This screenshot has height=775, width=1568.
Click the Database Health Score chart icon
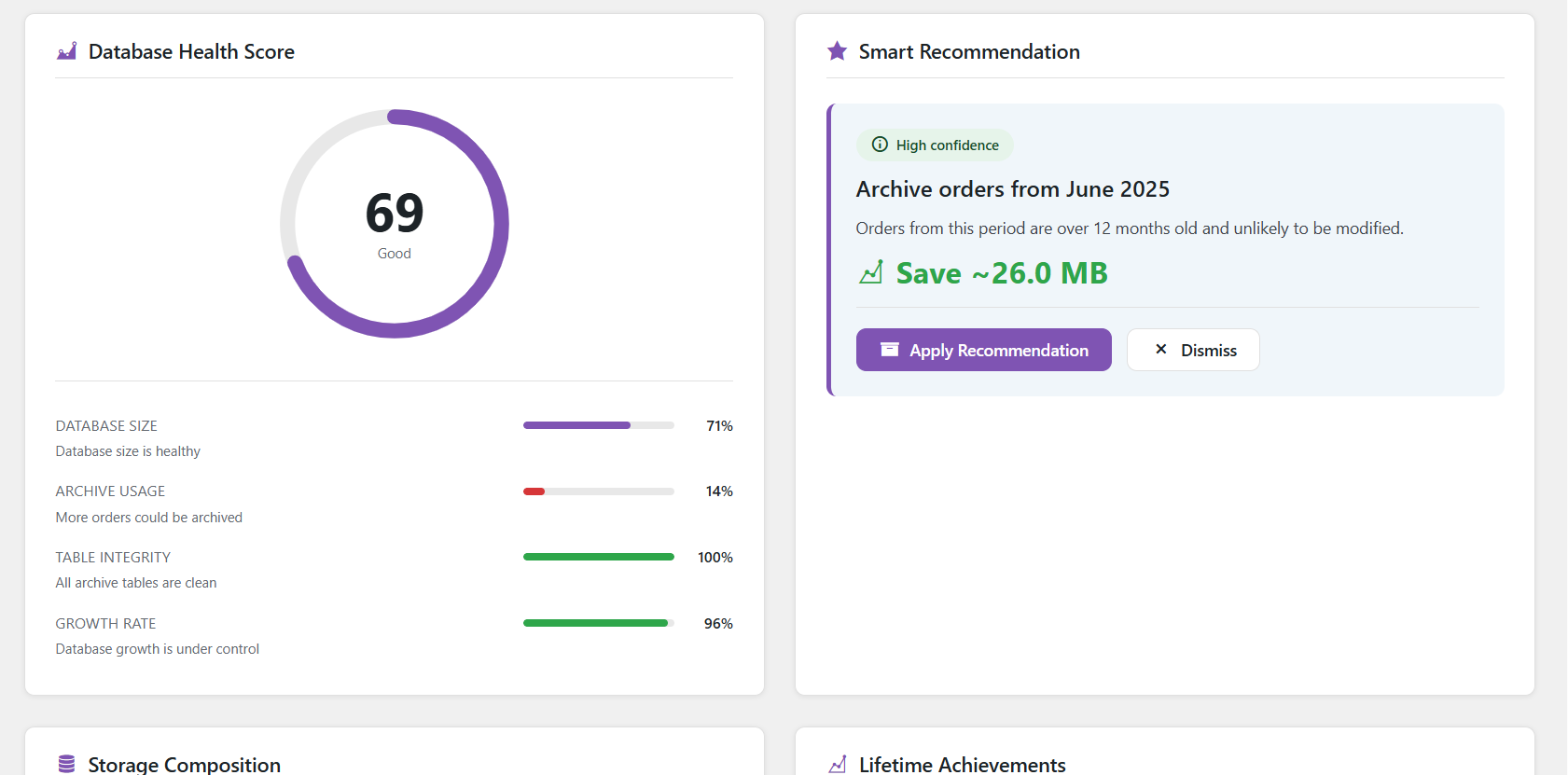[66, 51]
